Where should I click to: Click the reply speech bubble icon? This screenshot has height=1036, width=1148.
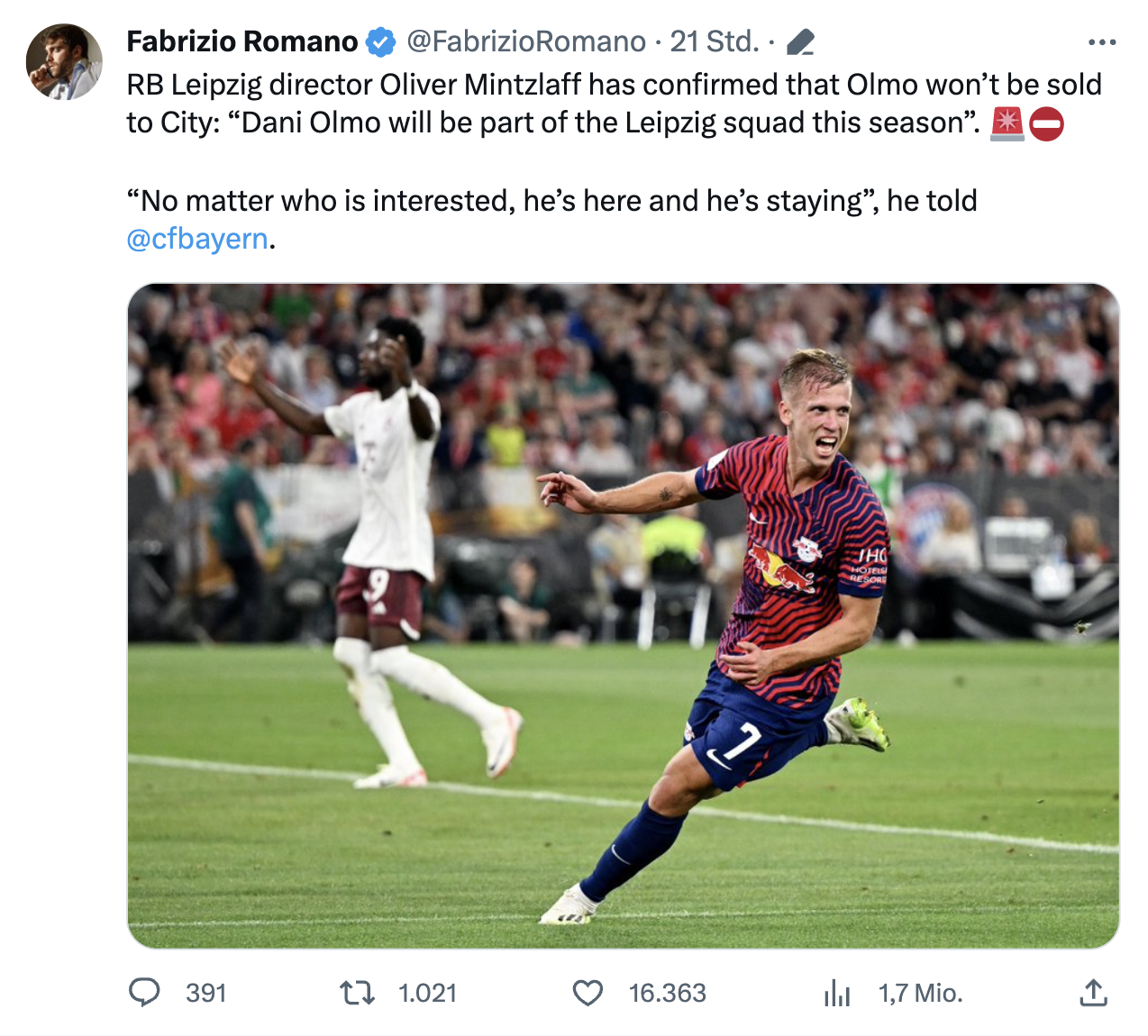click(144, 992)
